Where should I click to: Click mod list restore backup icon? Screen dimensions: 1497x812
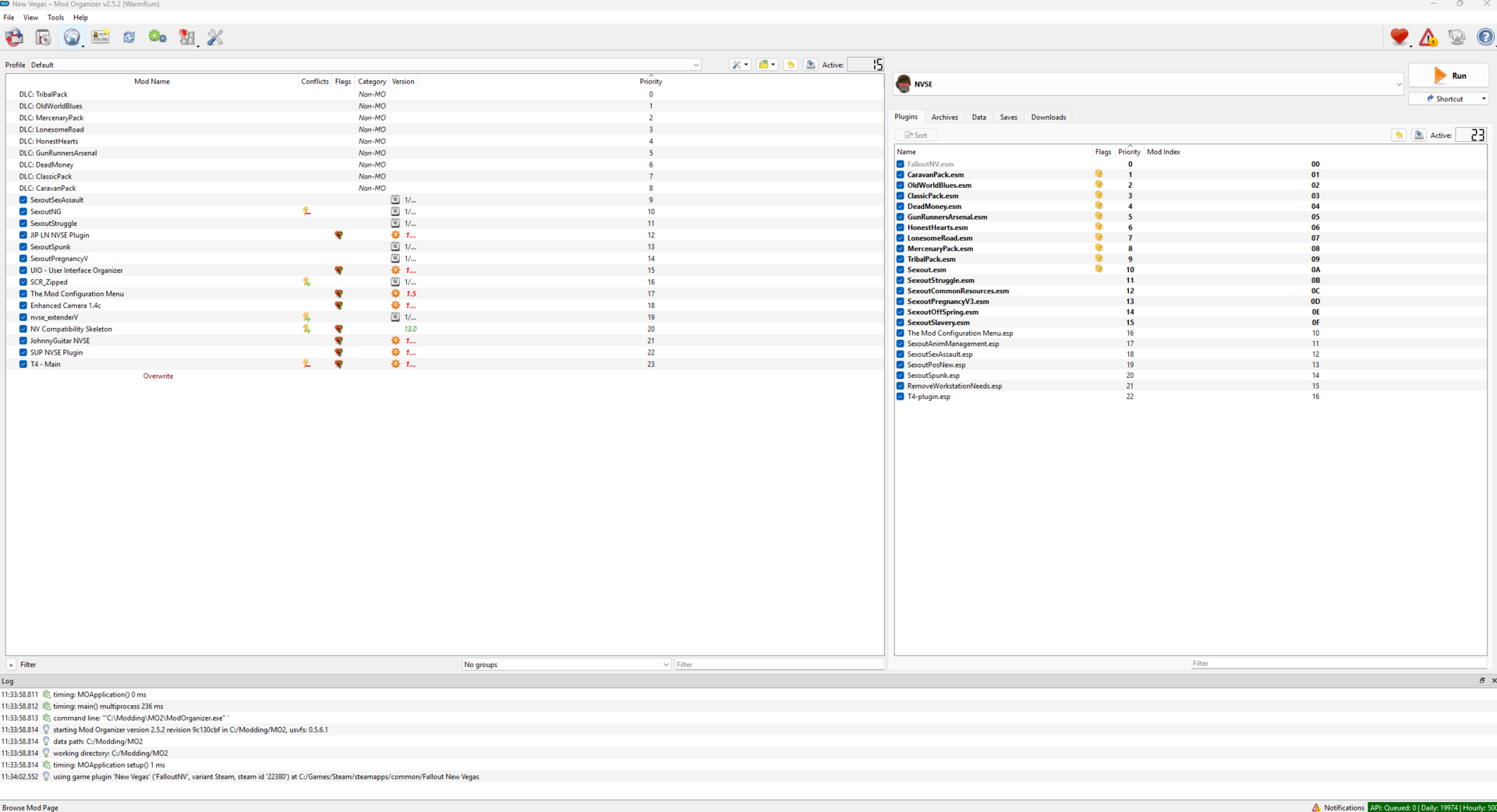[x=791, y=65]
